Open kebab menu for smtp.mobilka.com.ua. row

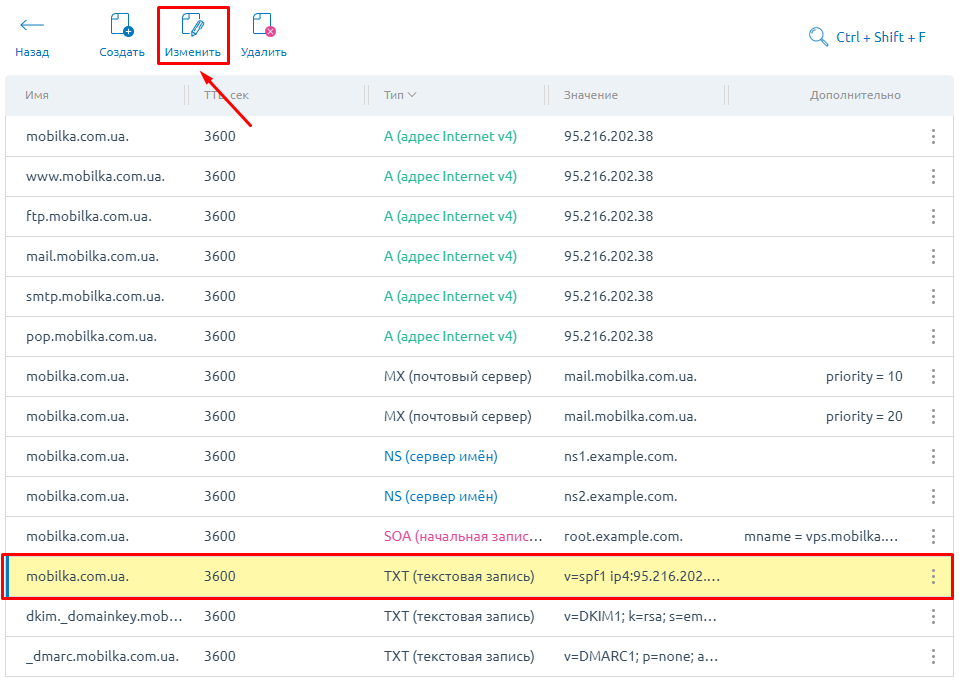933,297
